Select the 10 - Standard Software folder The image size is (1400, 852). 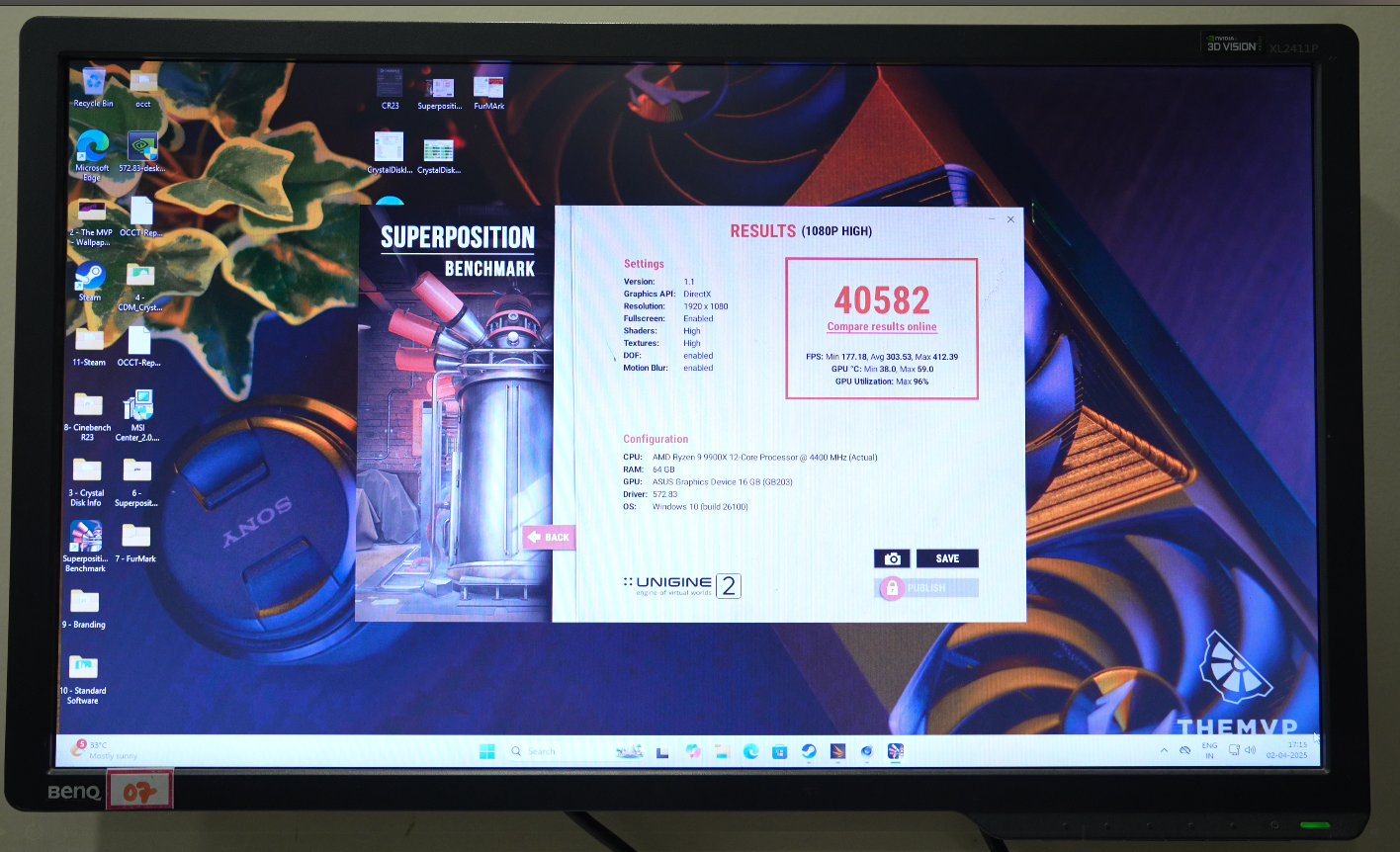[83, 680]
